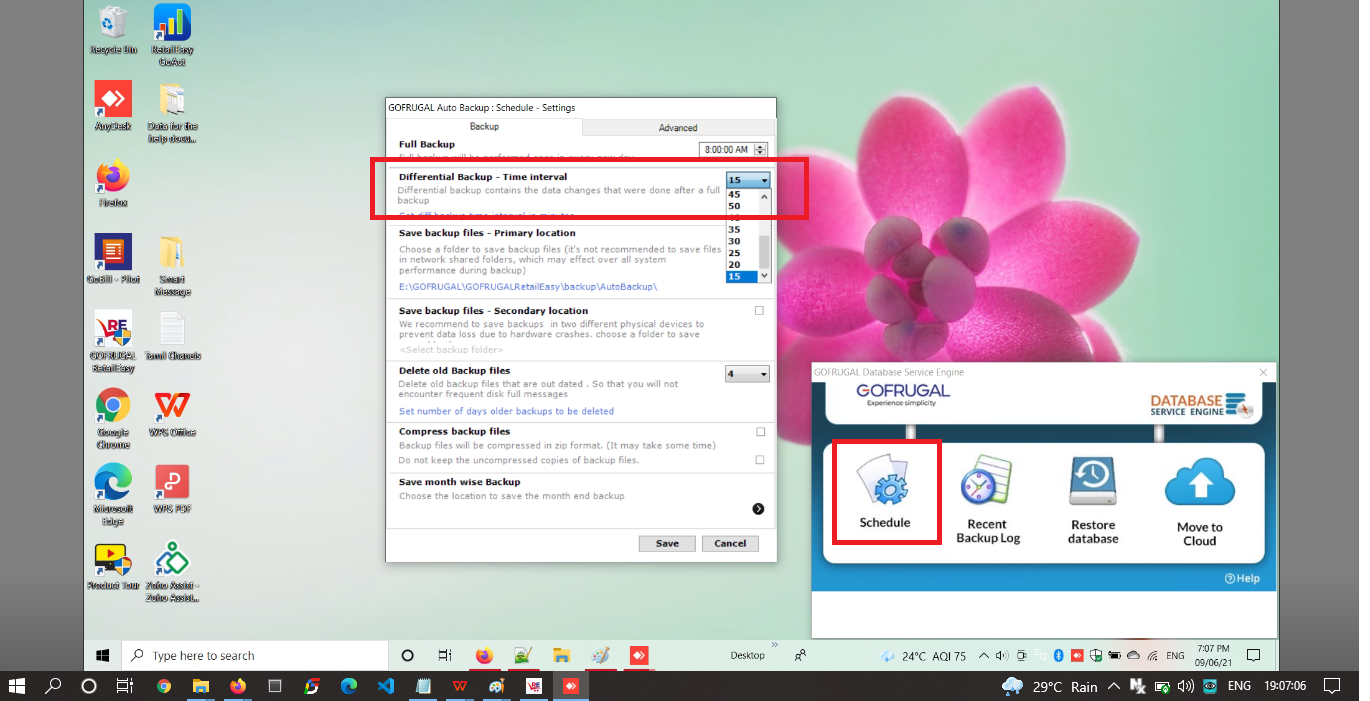Click the Save button
This screenshot has width=1370, height=701.
click(x=667, y=543)
